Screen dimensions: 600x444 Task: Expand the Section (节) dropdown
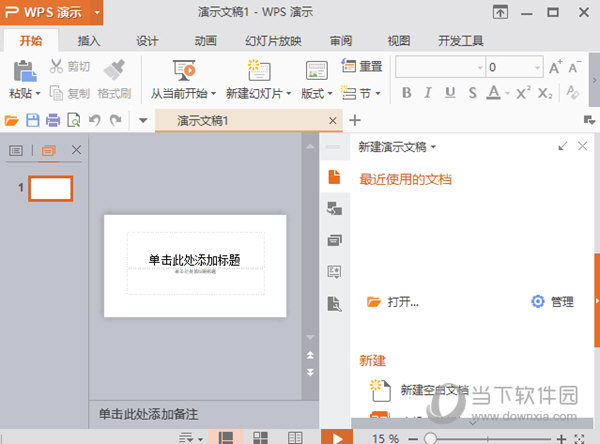(378, 93)
